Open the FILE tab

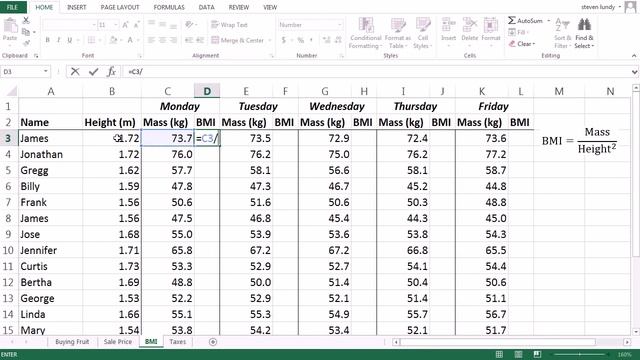click(x=13, y=7)
